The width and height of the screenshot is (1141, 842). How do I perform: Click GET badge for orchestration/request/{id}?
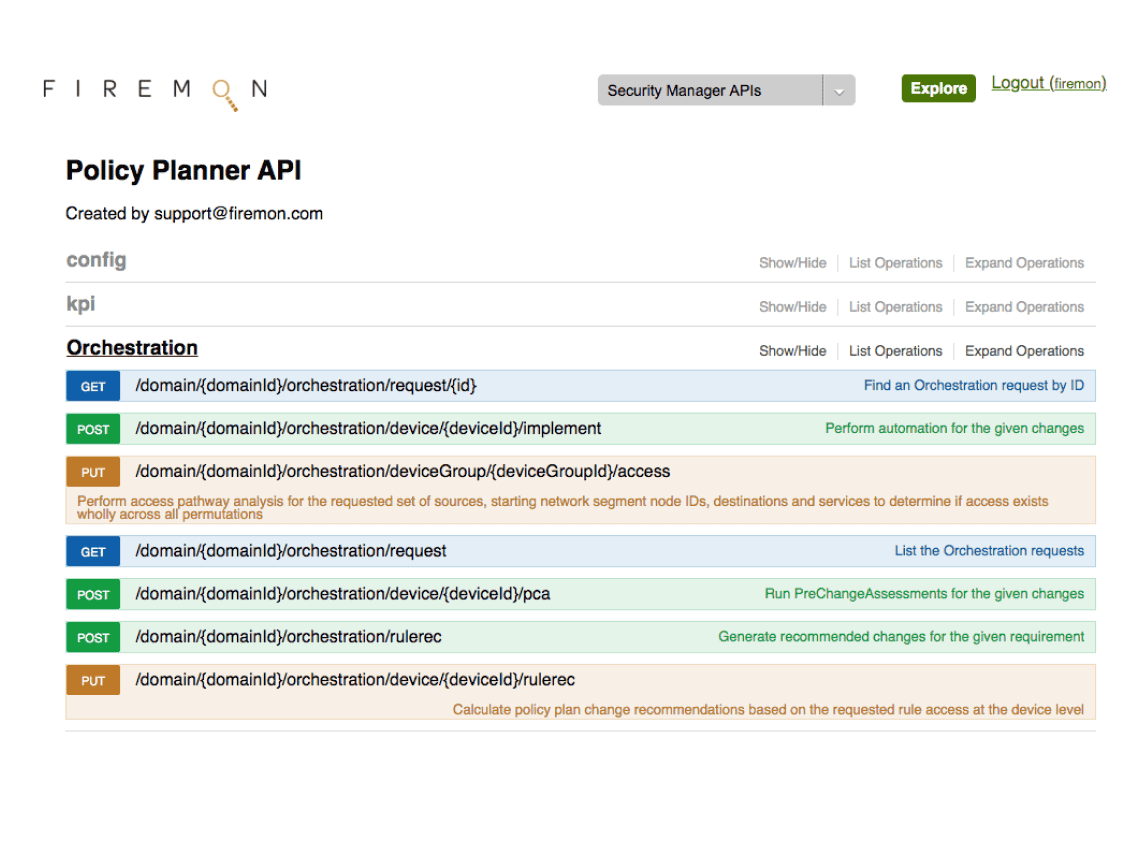(93, 386)
